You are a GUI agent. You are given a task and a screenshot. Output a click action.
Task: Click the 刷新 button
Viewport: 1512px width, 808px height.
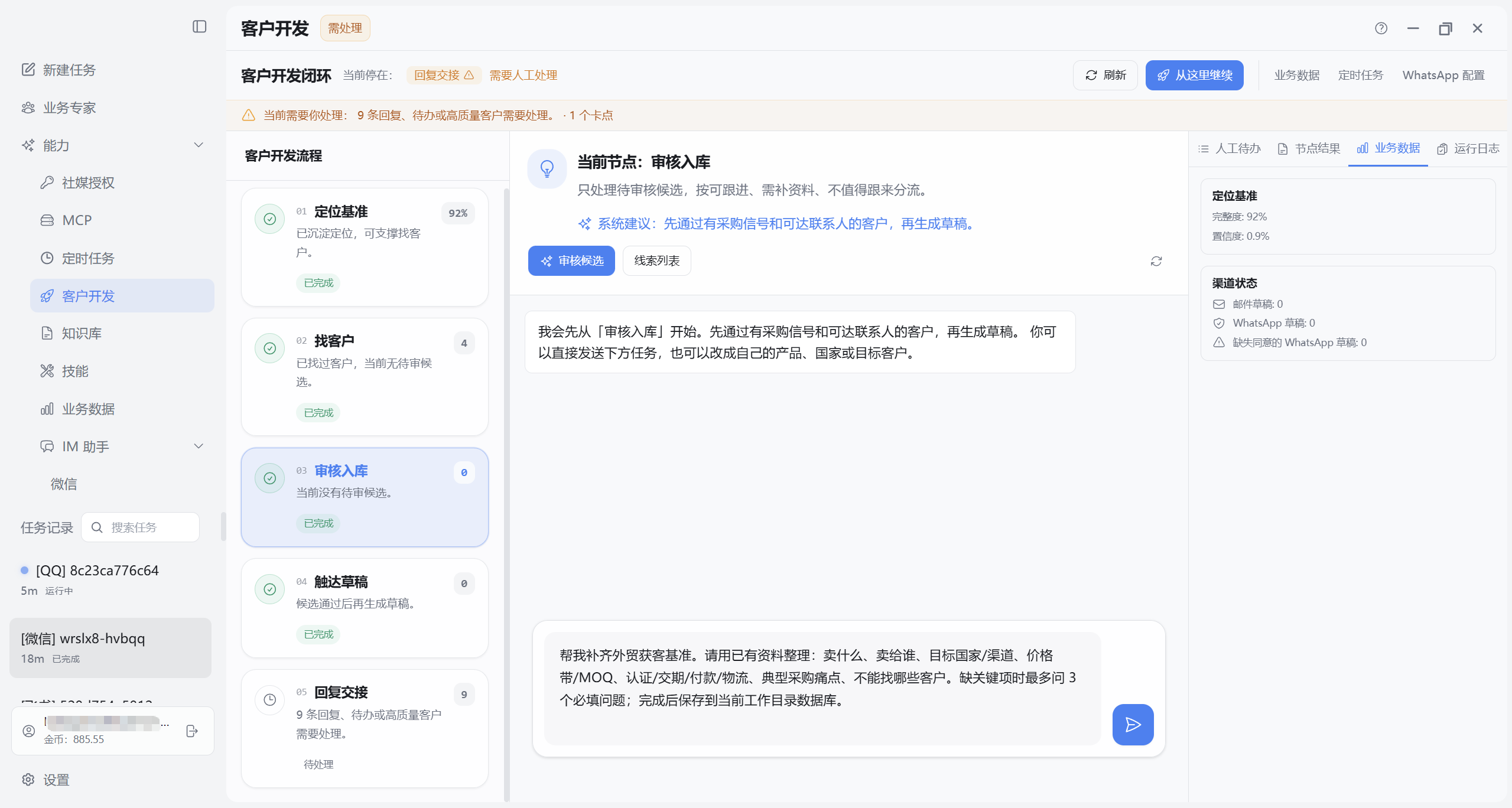1105,75
